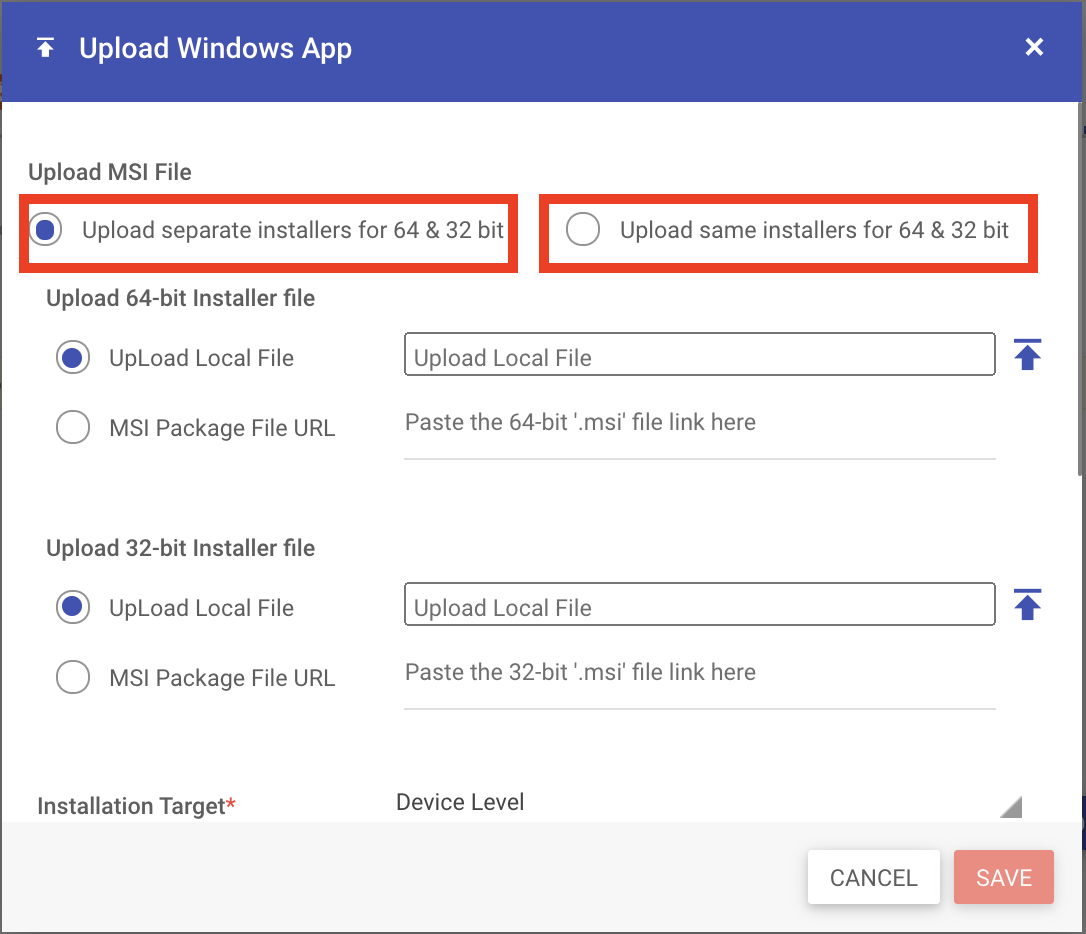
Task: Click the SAVE button
Action: pos(1004,877)
